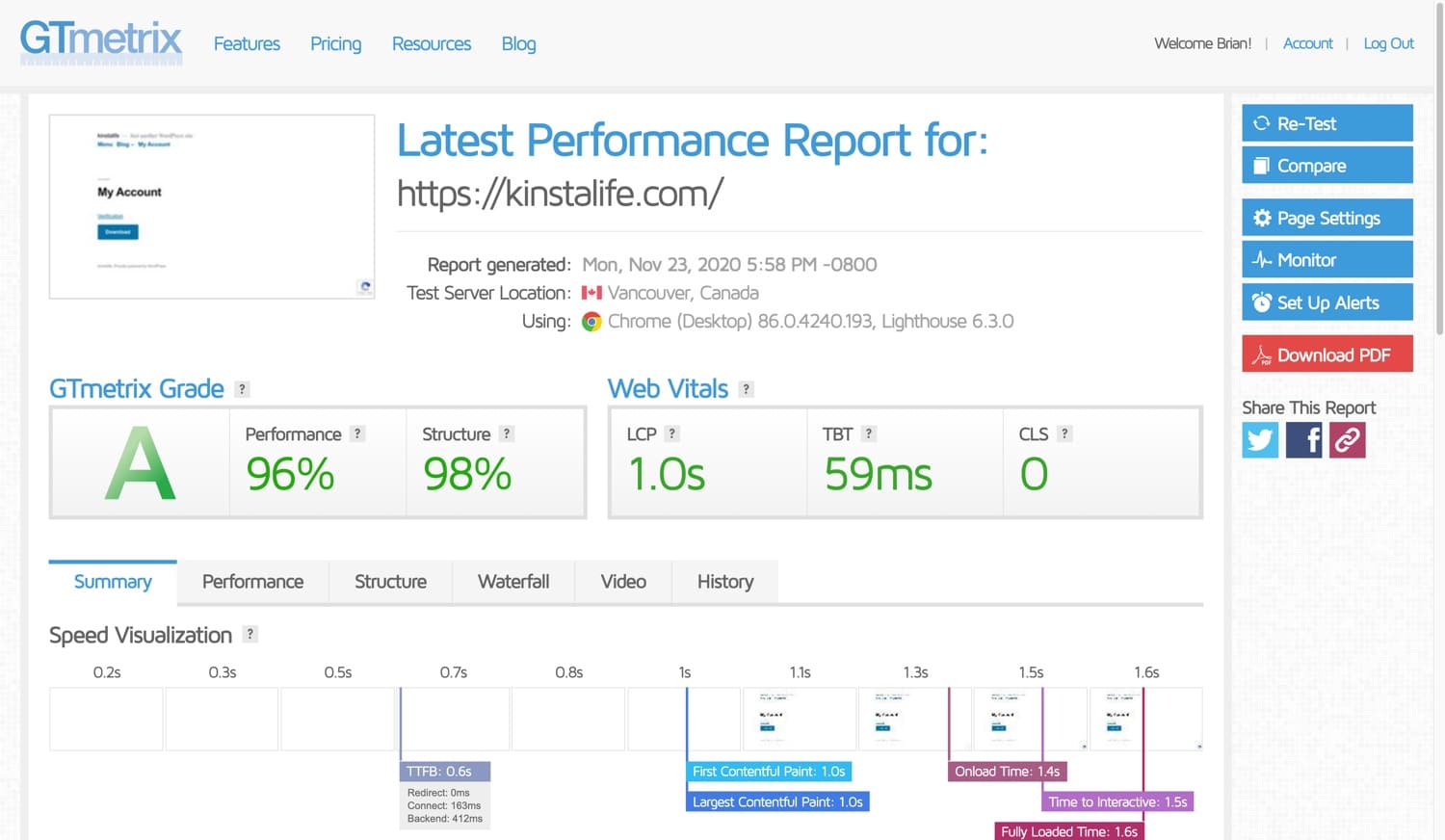The image size is (1445, 840).
Task: Open help icon beside Web Vitals
Action: tap(746, 389)
